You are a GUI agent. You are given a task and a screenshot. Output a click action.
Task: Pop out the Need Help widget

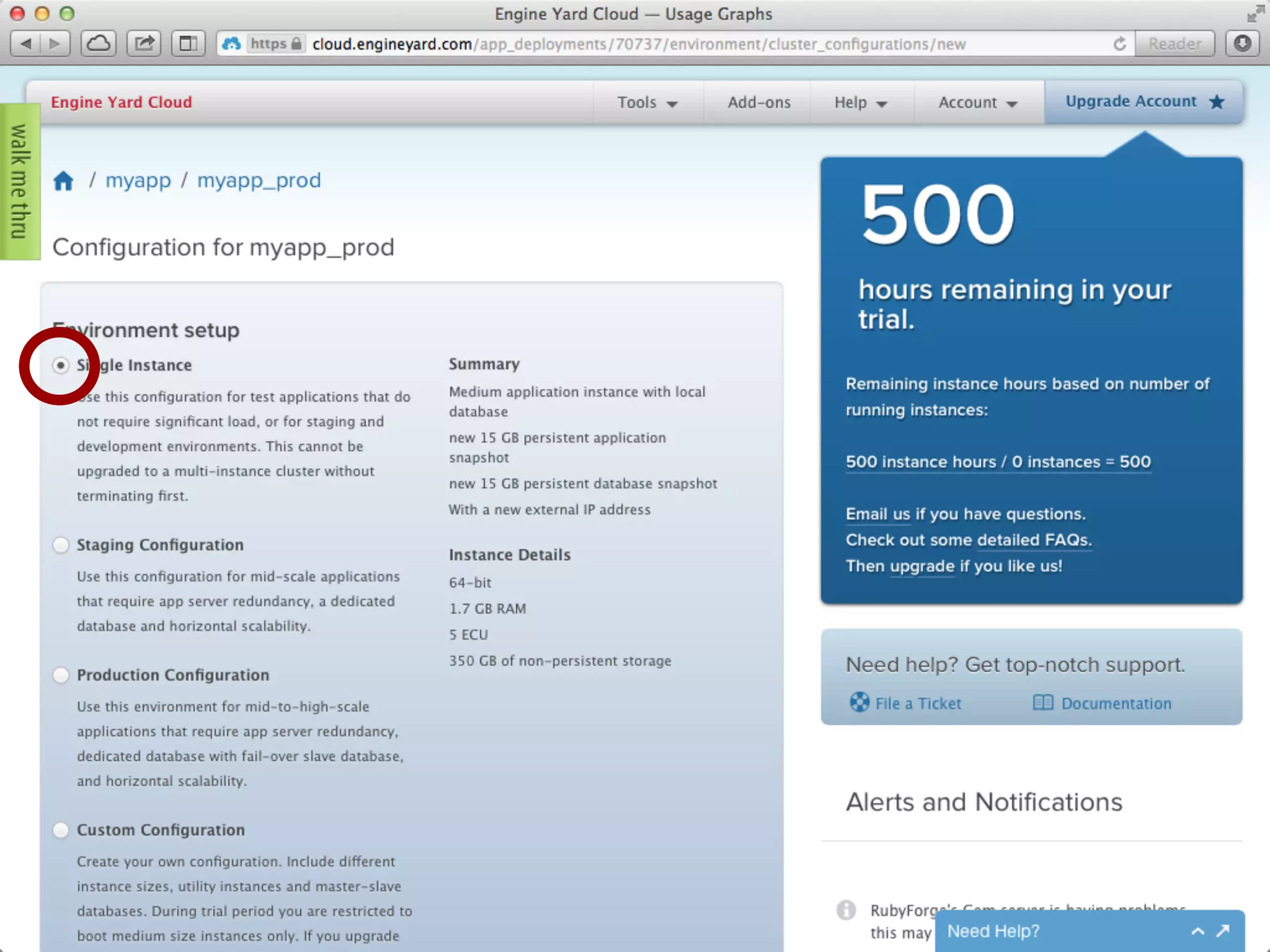click(1223, 931)
